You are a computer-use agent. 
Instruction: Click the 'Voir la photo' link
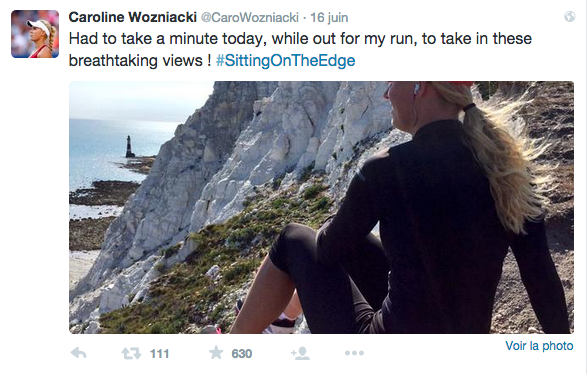point(539,346)
